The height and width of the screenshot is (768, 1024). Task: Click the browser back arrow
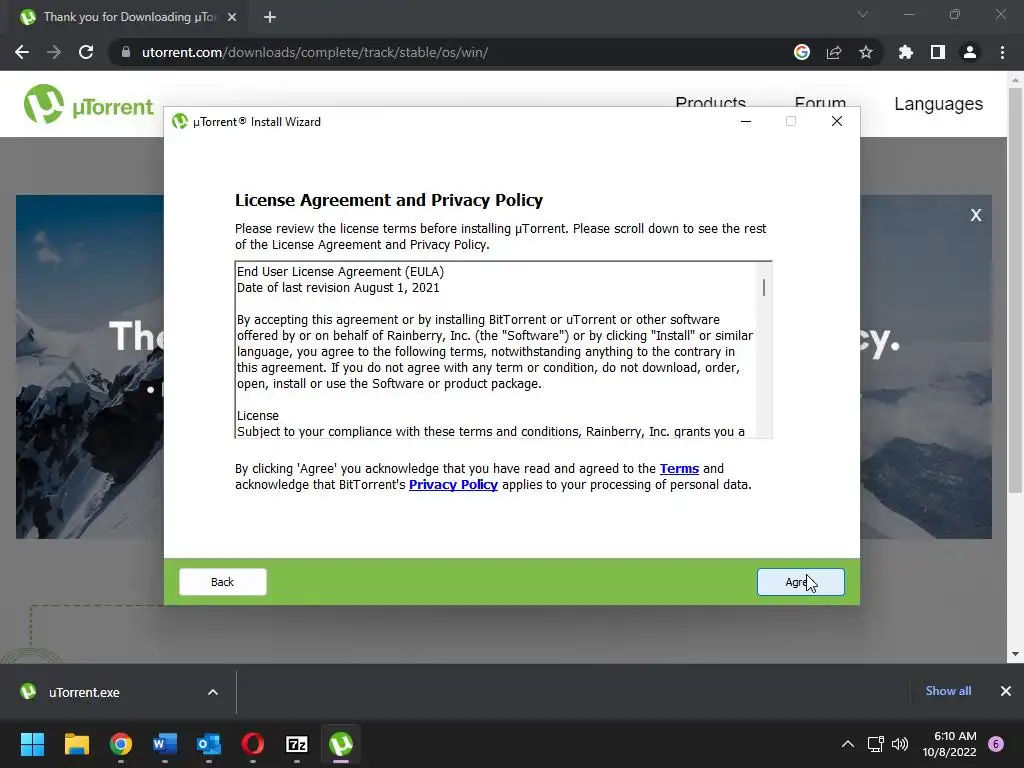(x=22, y=52)
